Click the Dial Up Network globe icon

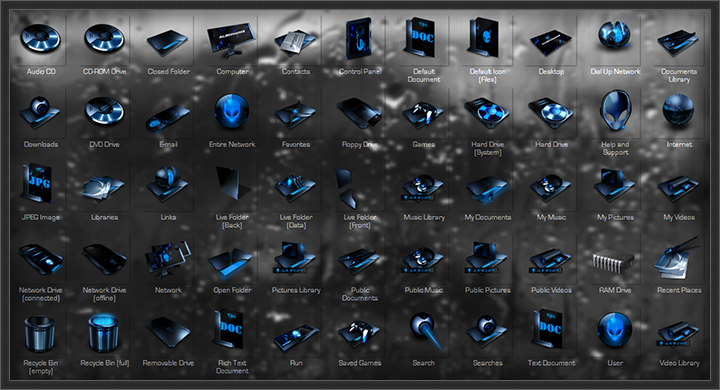(x=614, y=35)
